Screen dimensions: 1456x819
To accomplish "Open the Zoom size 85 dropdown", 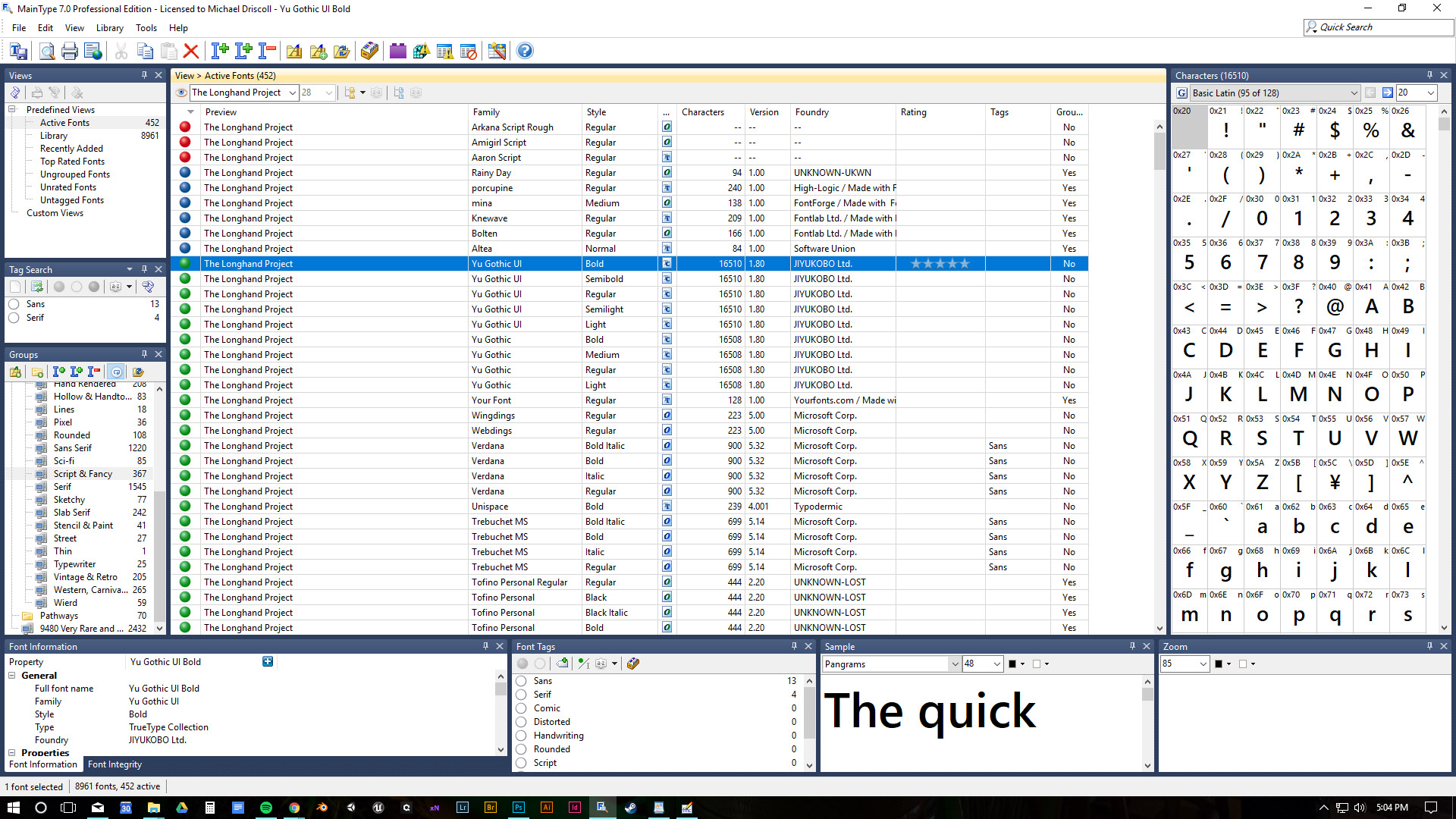I will pos(1203,664).
